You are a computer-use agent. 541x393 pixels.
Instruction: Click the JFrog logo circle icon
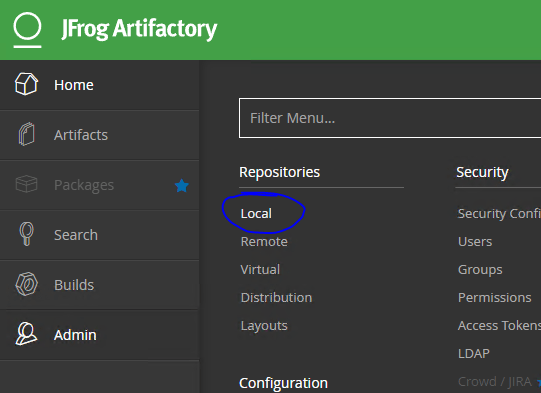coord(27,30)
